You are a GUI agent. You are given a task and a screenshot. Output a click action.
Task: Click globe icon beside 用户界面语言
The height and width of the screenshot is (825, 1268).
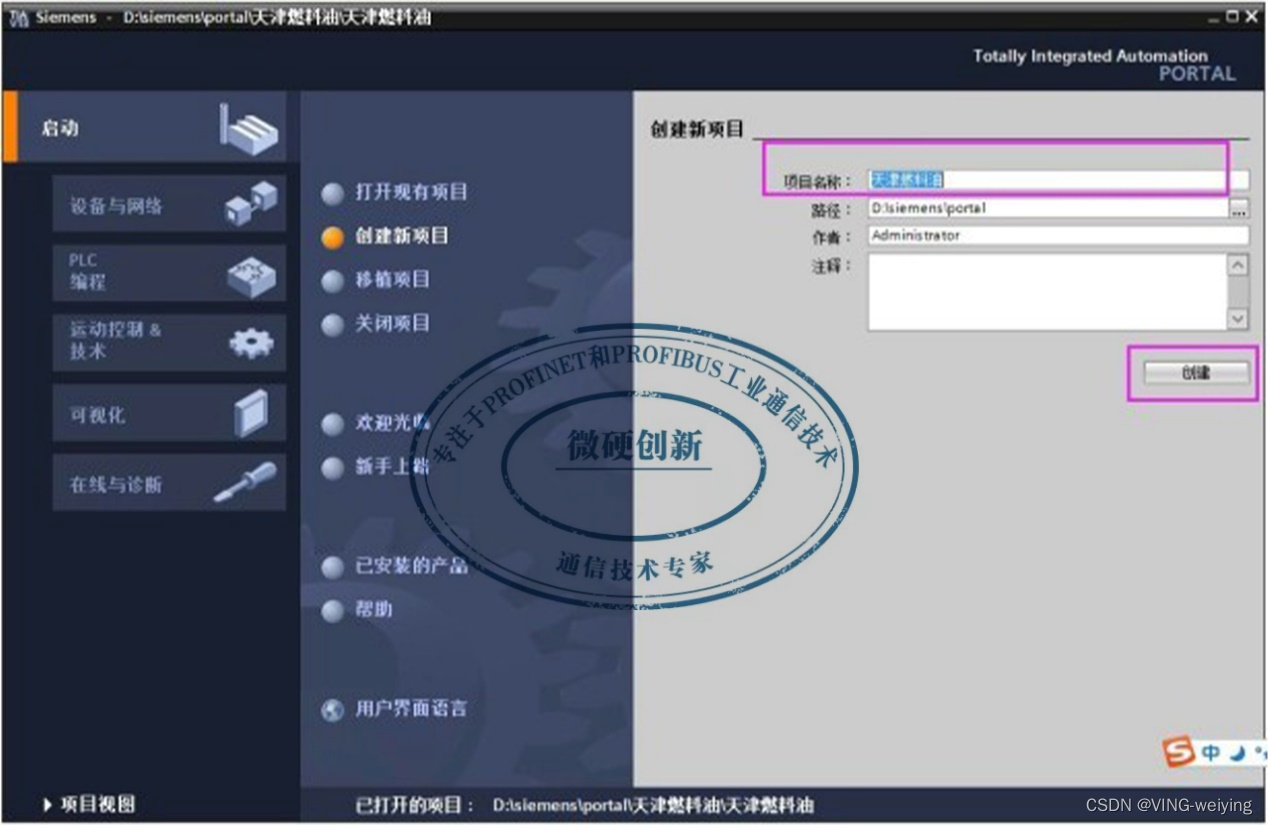(333, 711)
